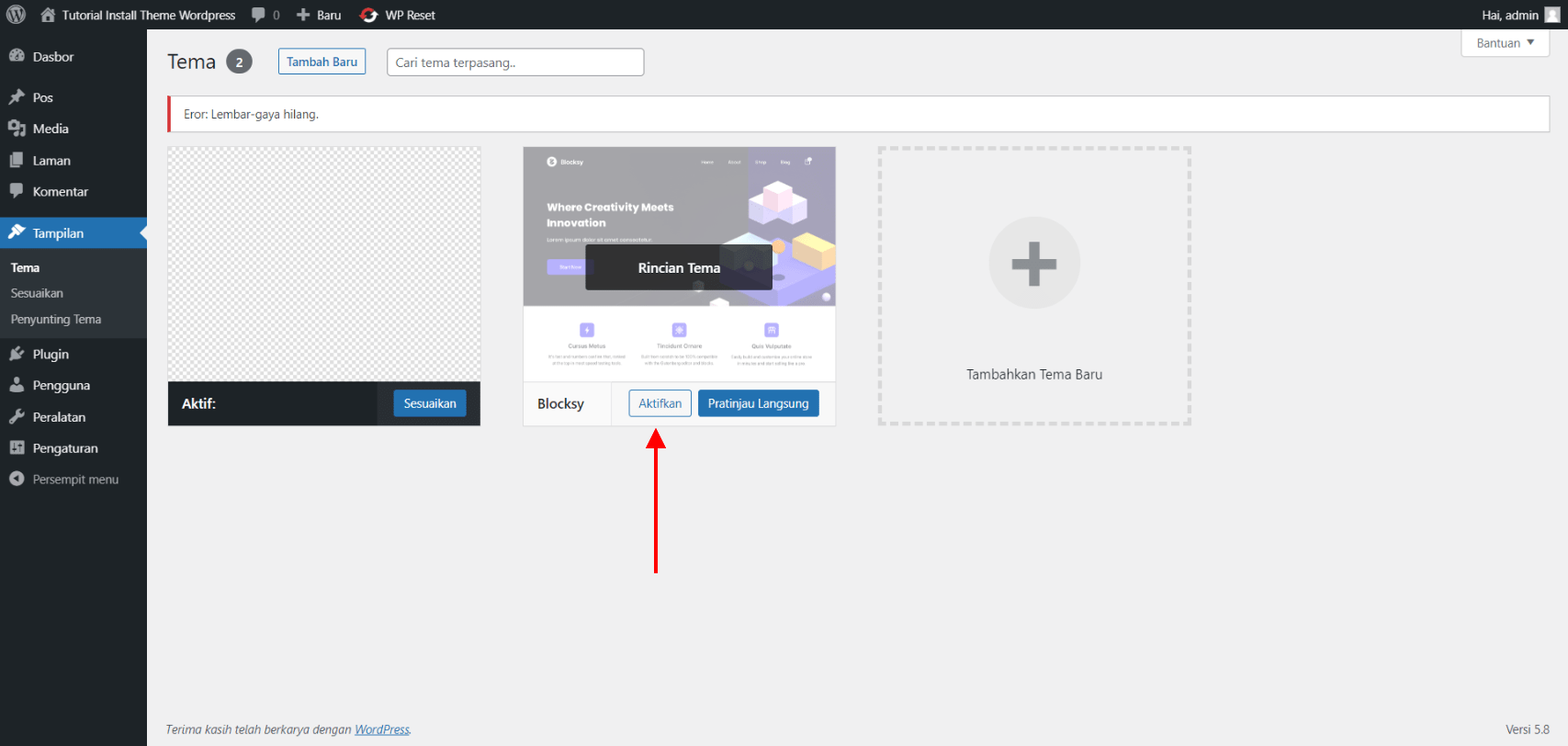Open the comments bubble icon in the admin bar

coord(258,15)
